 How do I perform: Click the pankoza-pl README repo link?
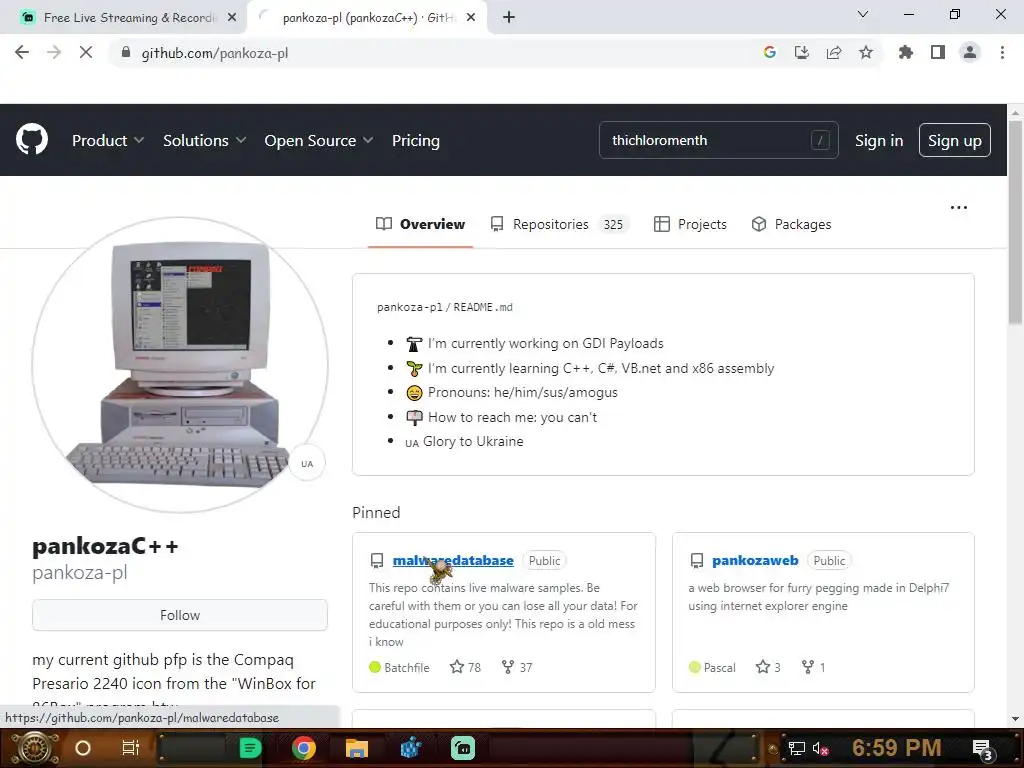[x=409, y=307]
